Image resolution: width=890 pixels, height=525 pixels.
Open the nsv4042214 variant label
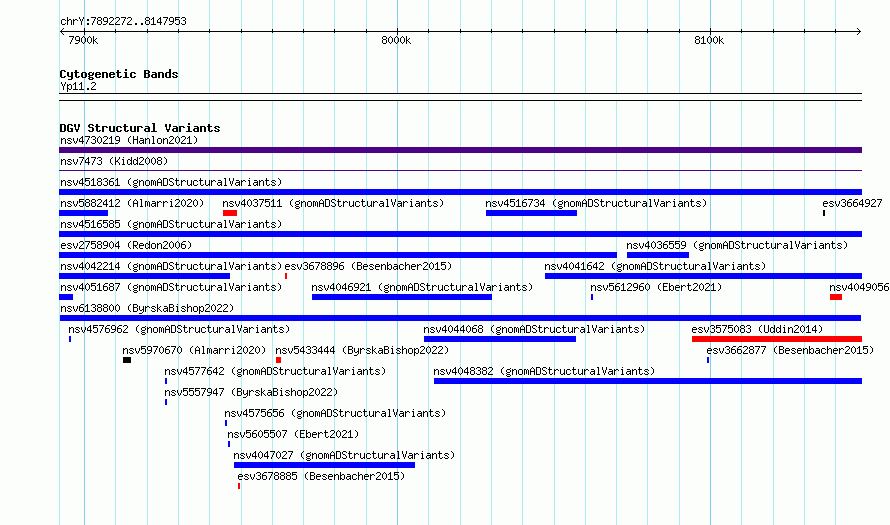pos(171,266)
